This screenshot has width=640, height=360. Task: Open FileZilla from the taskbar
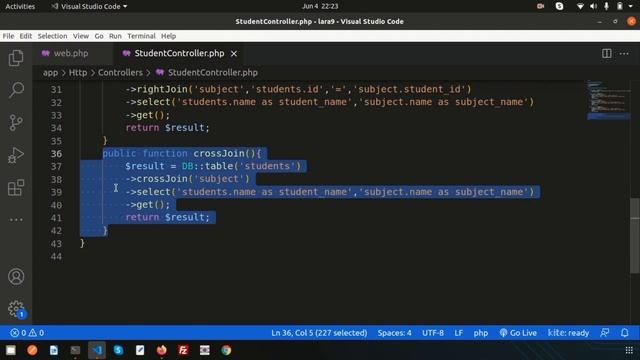(183, 350)
